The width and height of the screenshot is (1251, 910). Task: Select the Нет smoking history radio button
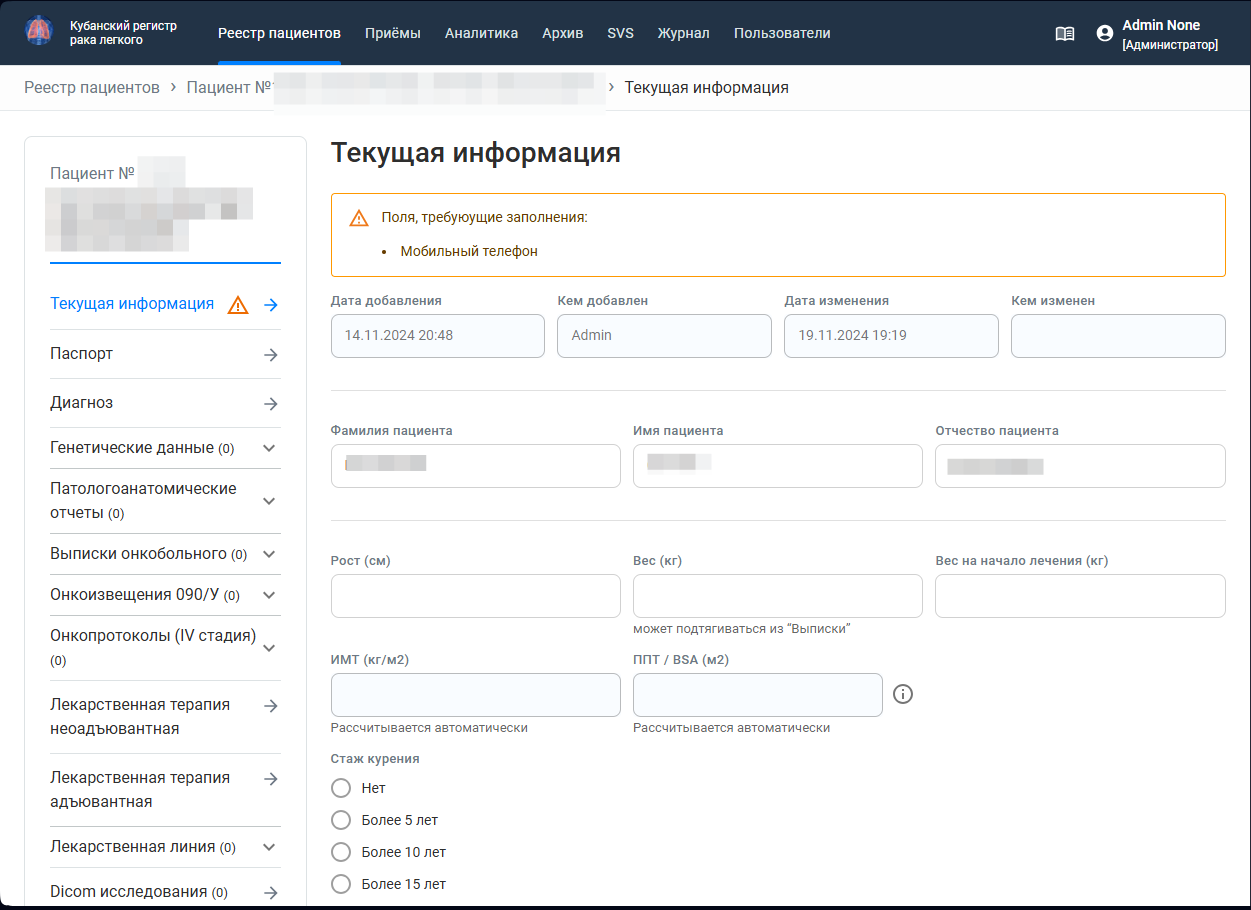[x=341, y=788]
